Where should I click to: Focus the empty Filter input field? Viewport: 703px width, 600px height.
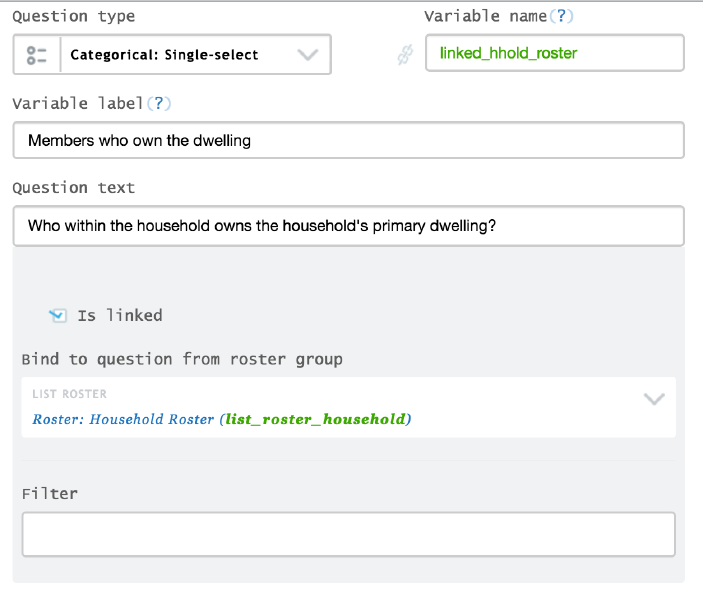(x=348, y=534)
